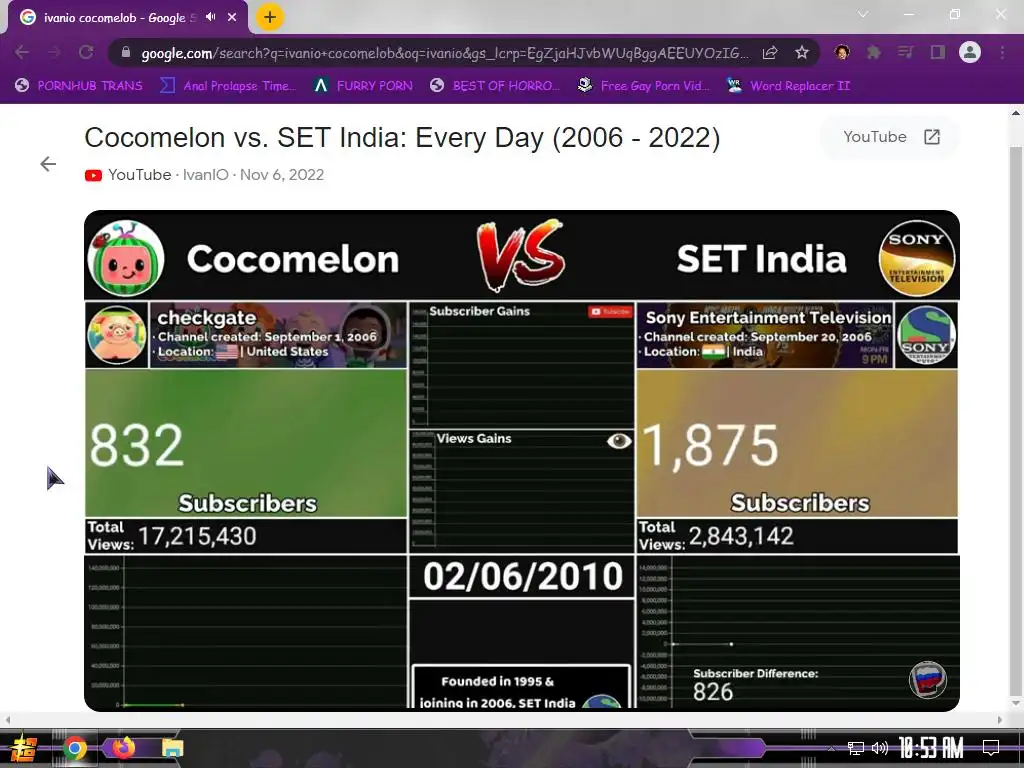The image size is (1024, 768).
Task: Open the 10:53 AM taskbar clock
Action: point(931,748)
